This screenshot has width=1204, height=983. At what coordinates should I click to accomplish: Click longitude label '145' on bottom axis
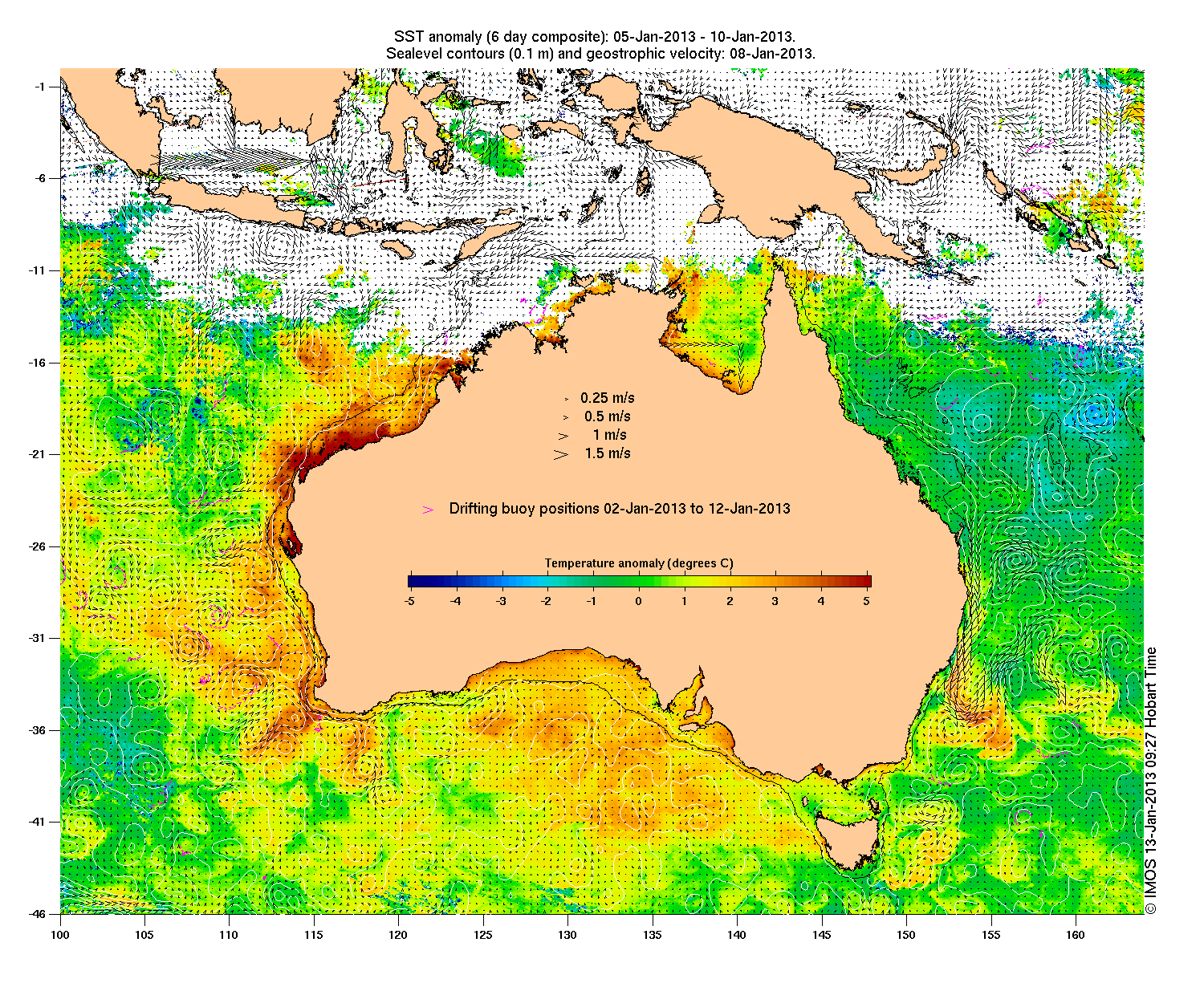822,935
